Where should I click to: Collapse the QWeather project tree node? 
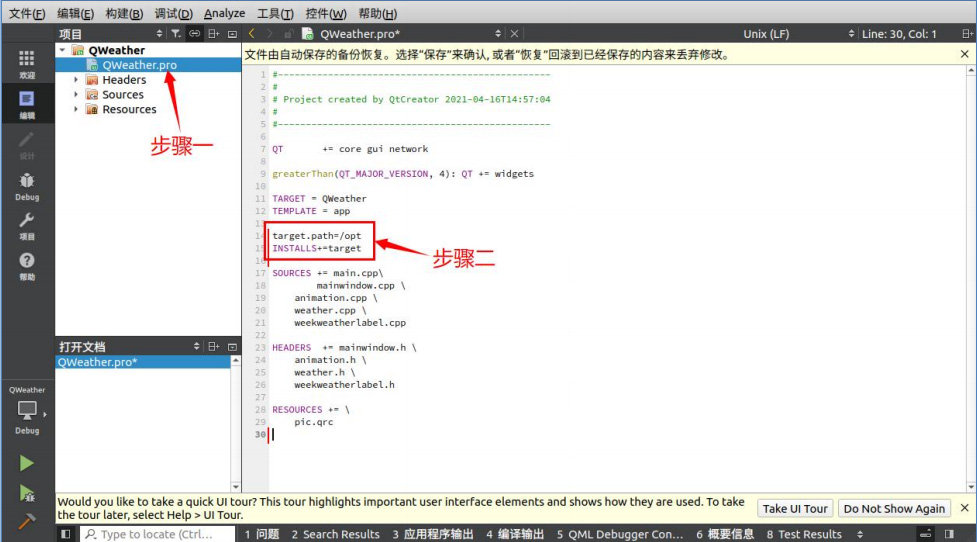62,50
